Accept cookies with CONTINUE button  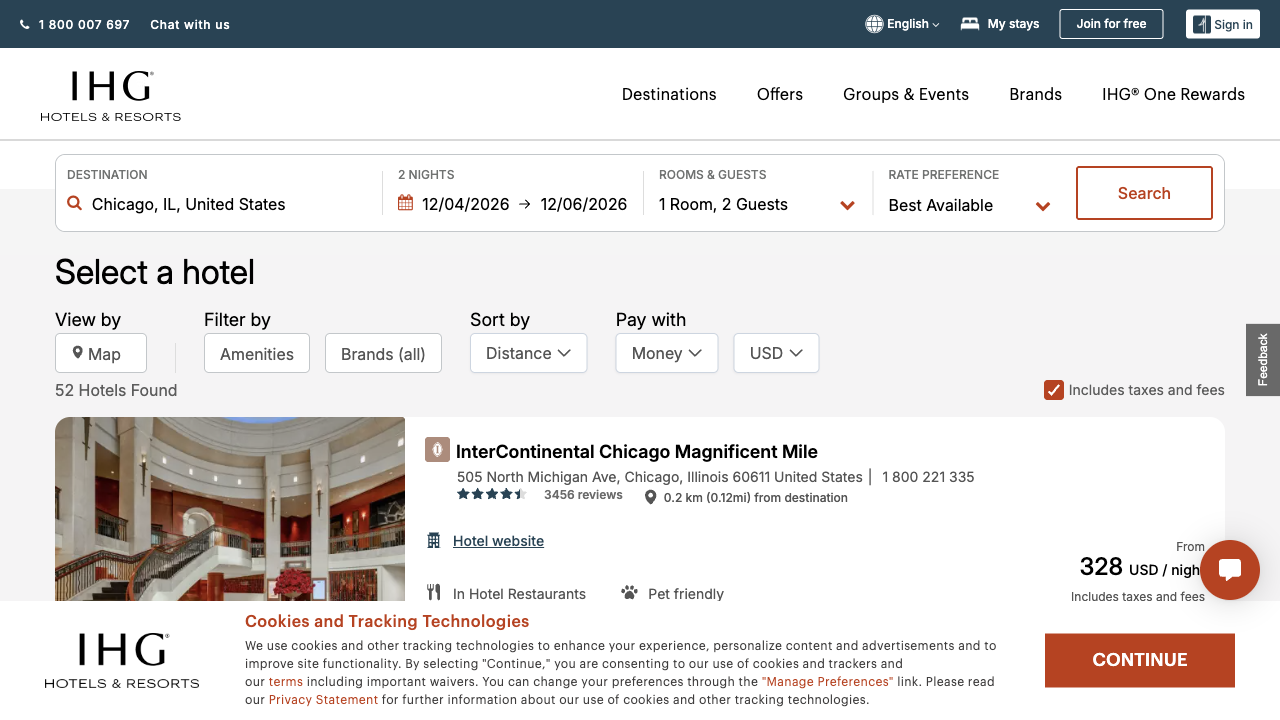[x=1140, y=660]
